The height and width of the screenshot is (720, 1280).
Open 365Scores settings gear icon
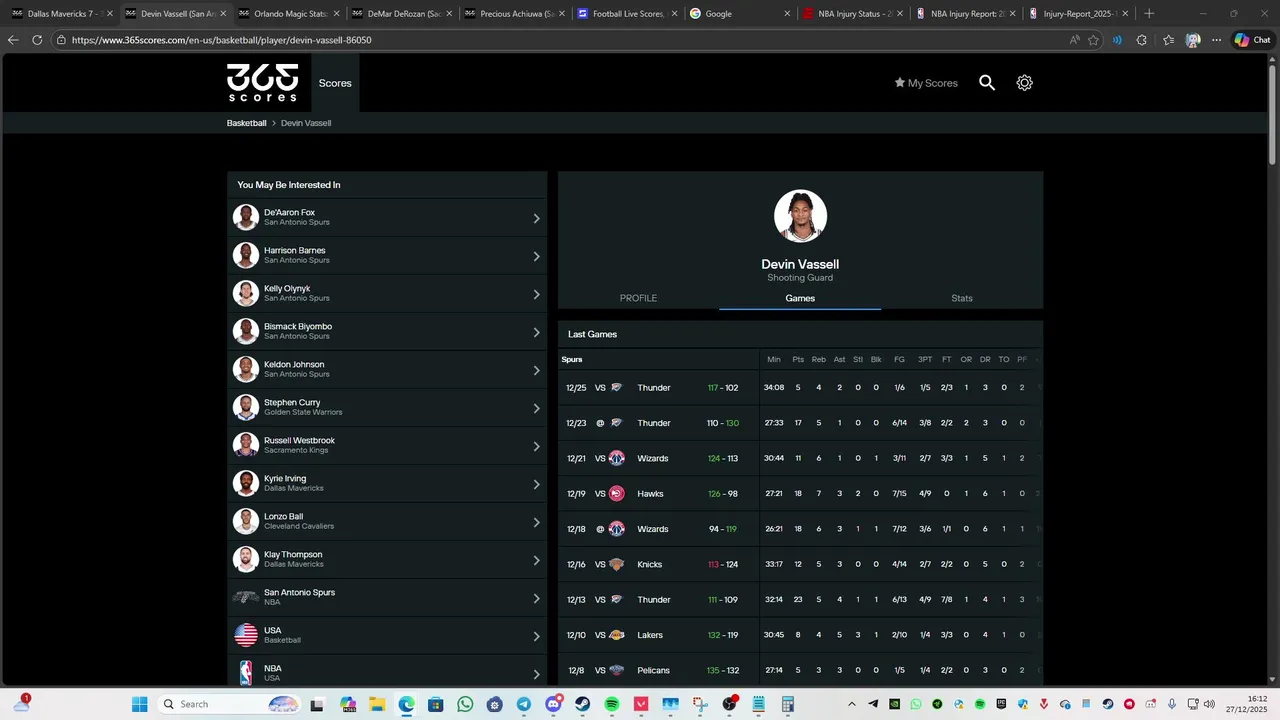click(x=1024, y=83)
